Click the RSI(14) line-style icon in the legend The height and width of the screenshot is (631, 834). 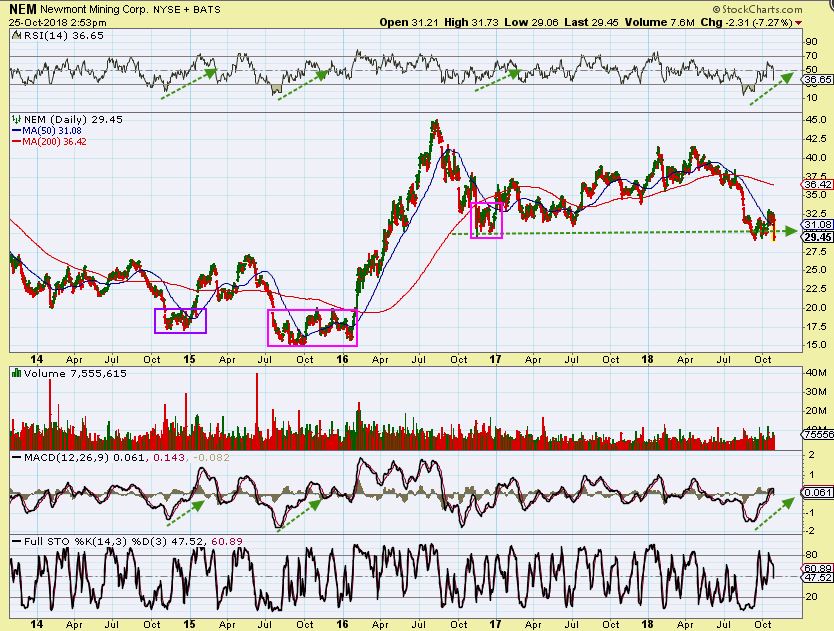16,36
